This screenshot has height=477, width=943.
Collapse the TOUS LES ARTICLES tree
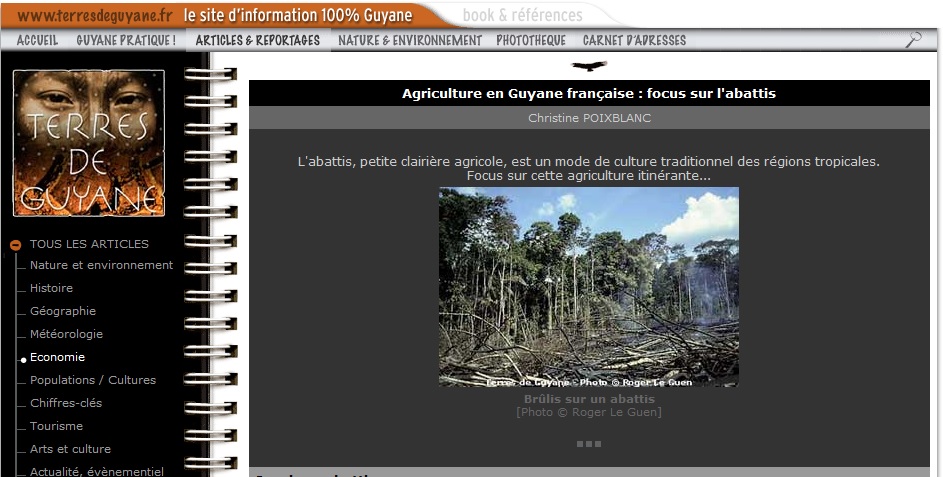[16, 245]
